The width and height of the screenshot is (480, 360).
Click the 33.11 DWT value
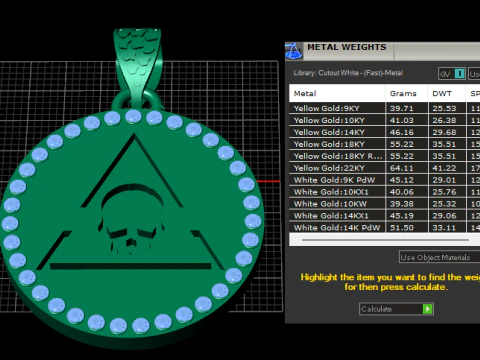tap(444, 228)
